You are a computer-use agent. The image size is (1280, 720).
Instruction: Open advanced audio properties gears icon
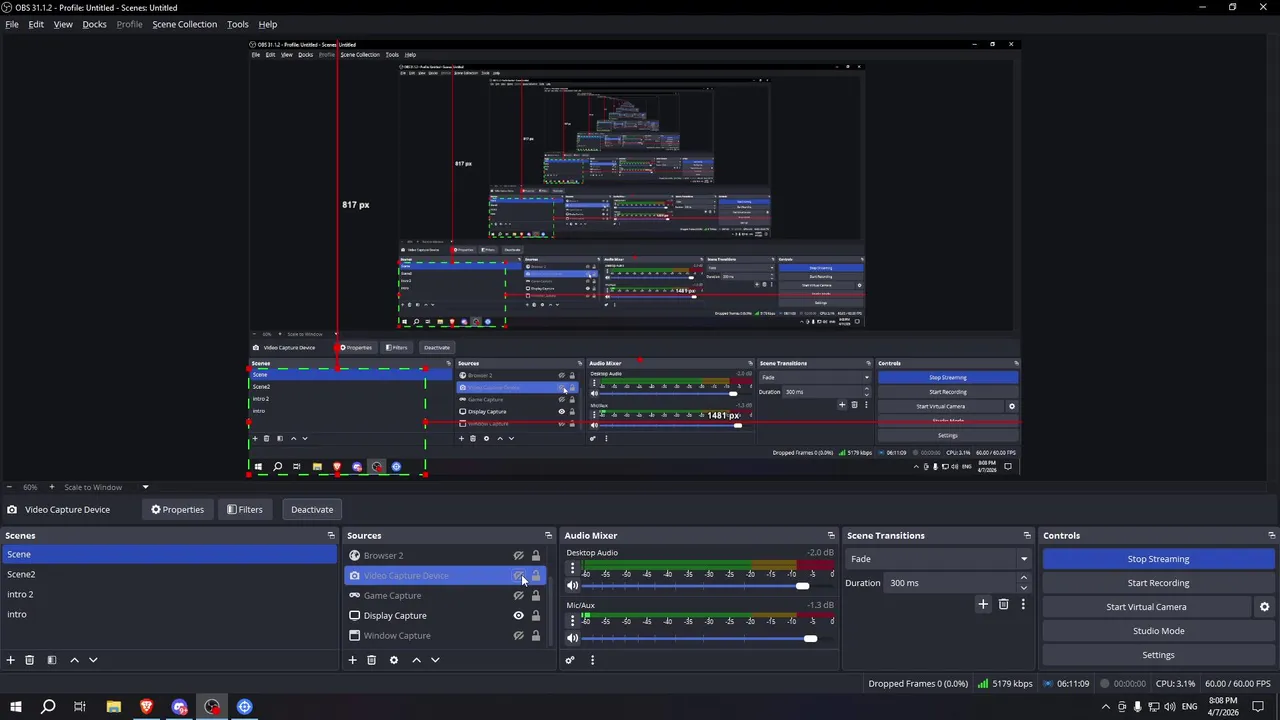(570, 660)
